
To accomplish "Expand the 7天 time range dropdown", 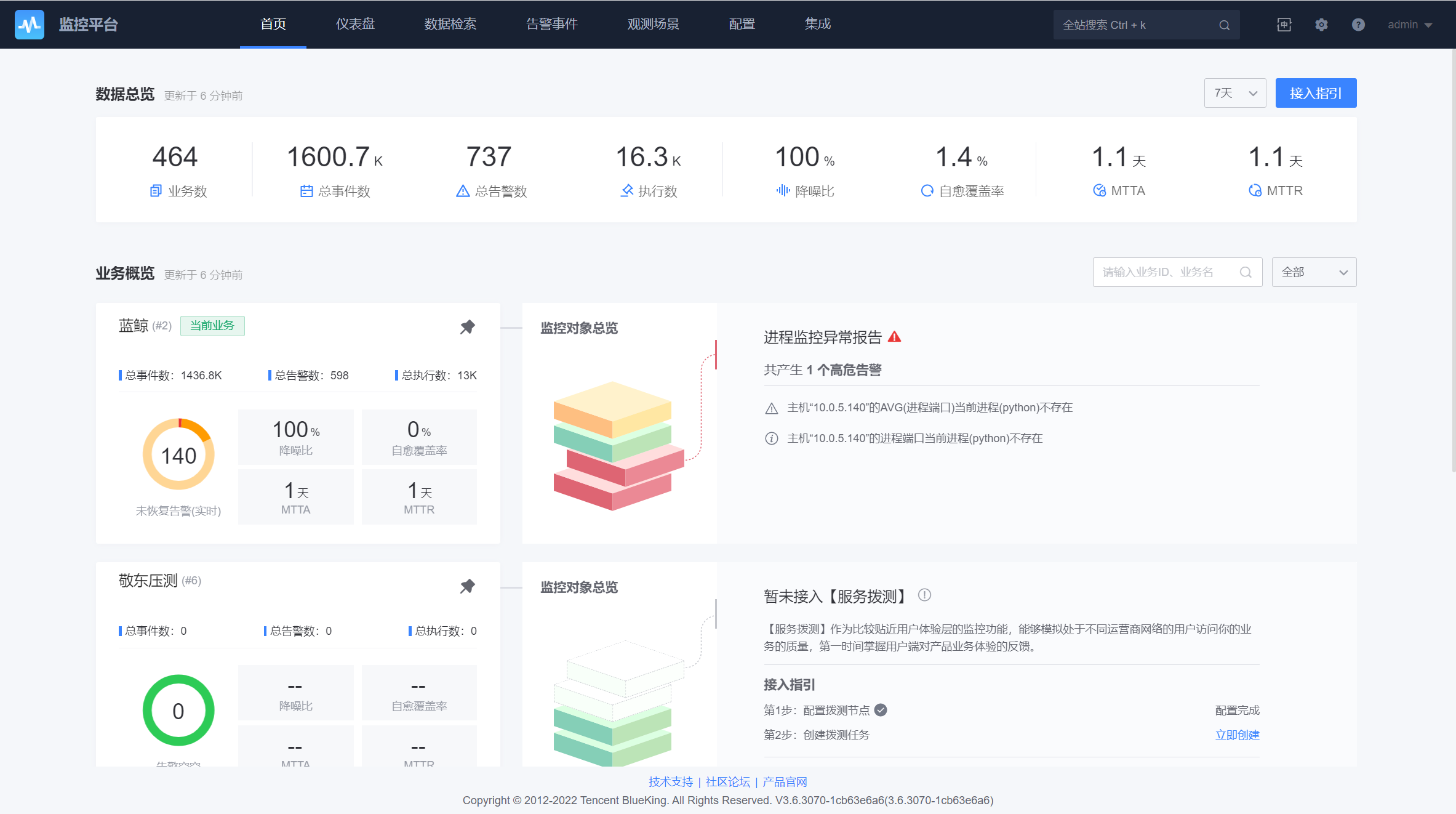I will [x=1234, y=93].
